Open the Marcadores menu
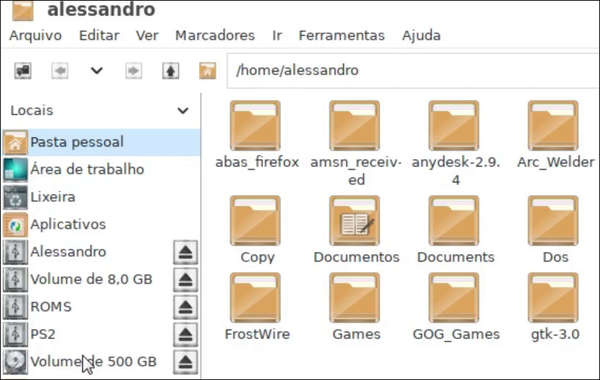The image size is (600, 380). (x=215, y=36)
